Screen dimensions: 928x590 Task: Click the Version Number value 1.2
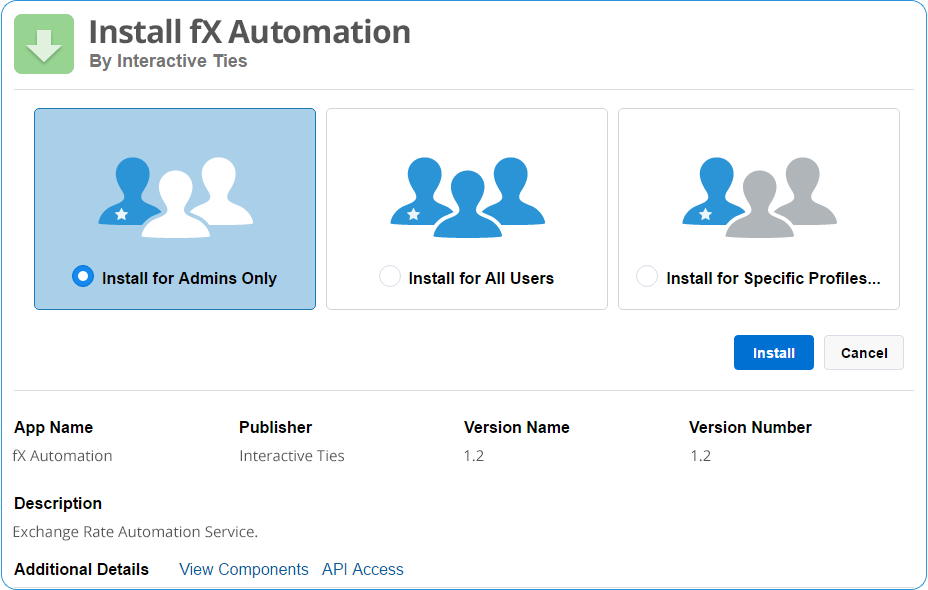pyautogui.click(x=701, y=456)
